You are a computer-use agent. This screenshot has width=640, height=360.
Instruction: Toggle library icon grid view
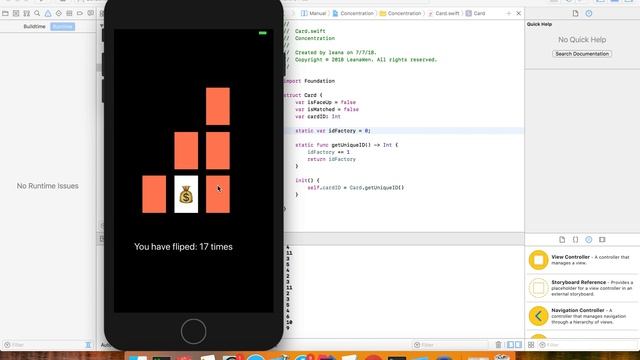(x=531, y=345)
